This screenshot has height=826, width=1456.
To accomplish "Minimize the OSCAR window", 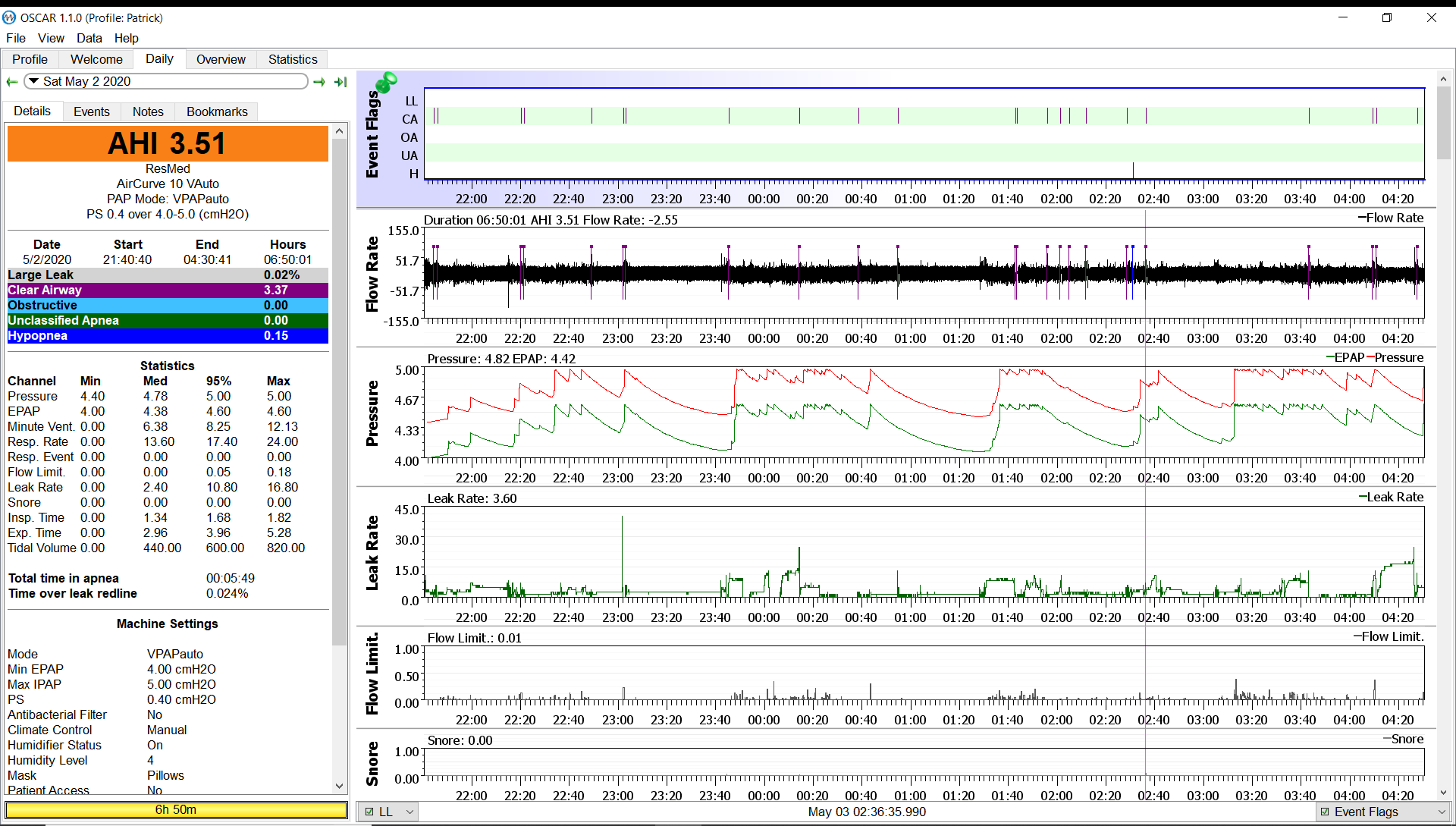I will (1343, 17).
